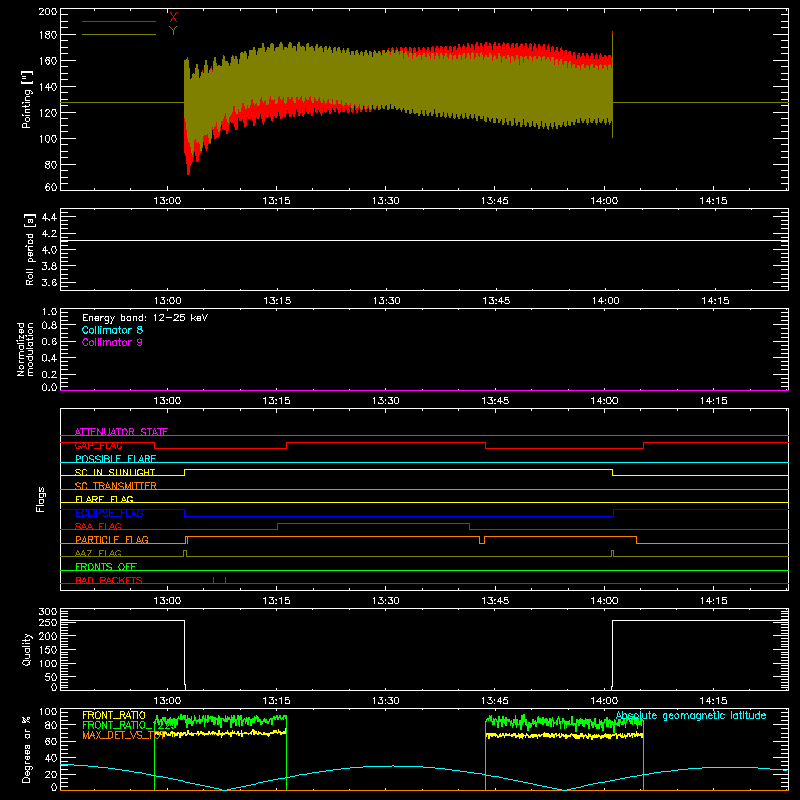
Task: Click the 13:00 tick under the Pointing plot
Action: point(167,201)
